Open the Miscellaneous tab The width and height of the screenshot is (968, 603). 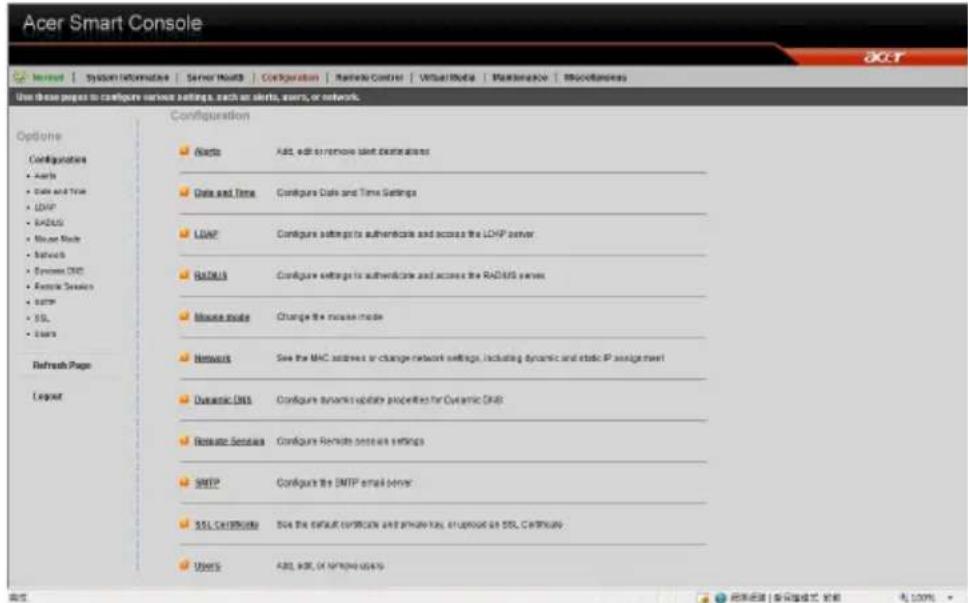pos(595,78)
